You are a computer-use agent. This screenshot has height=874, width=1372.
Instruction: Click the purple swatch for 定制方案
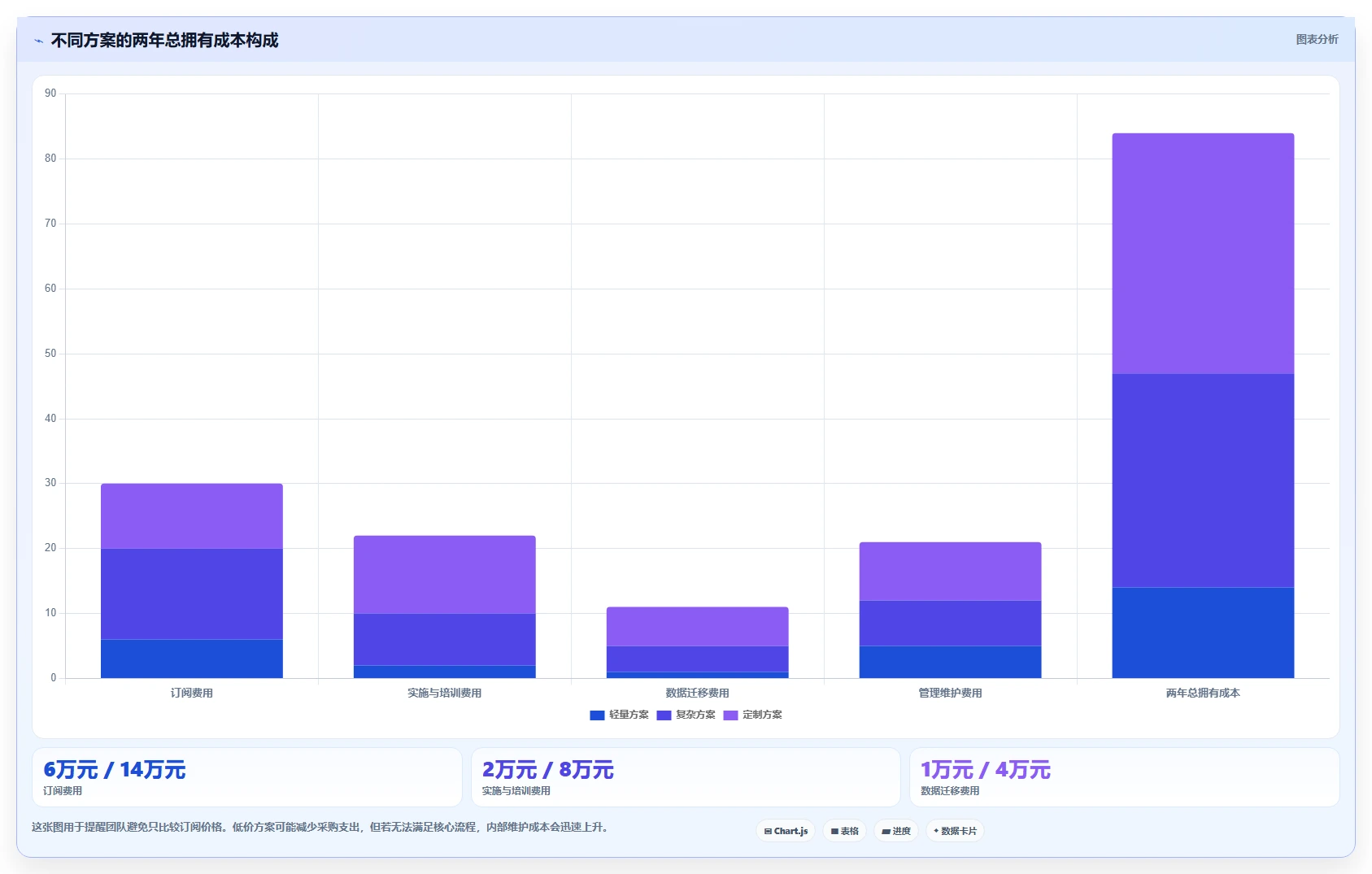730,715
